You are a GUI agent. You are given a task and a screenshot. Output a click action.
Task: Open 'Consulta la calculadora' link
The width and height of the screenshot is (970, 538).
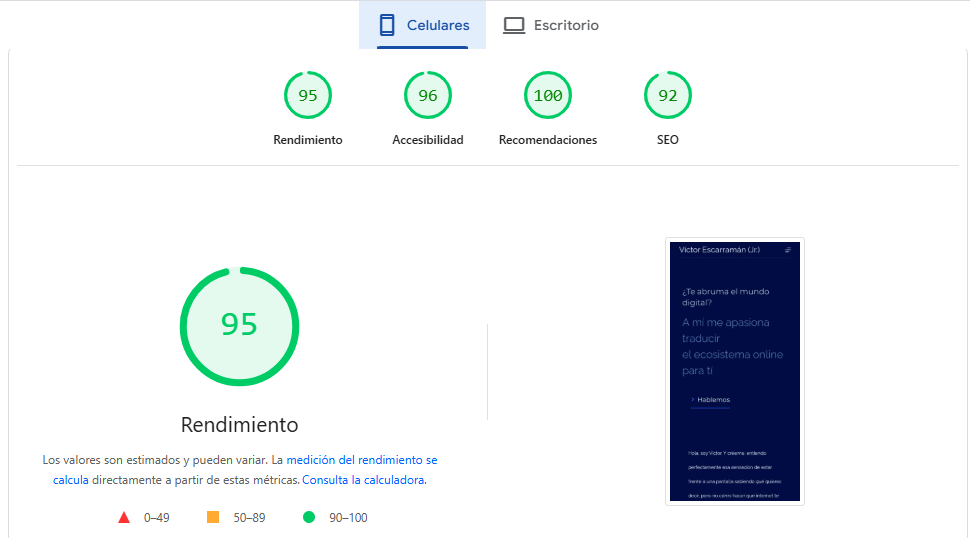coord(364,480)
